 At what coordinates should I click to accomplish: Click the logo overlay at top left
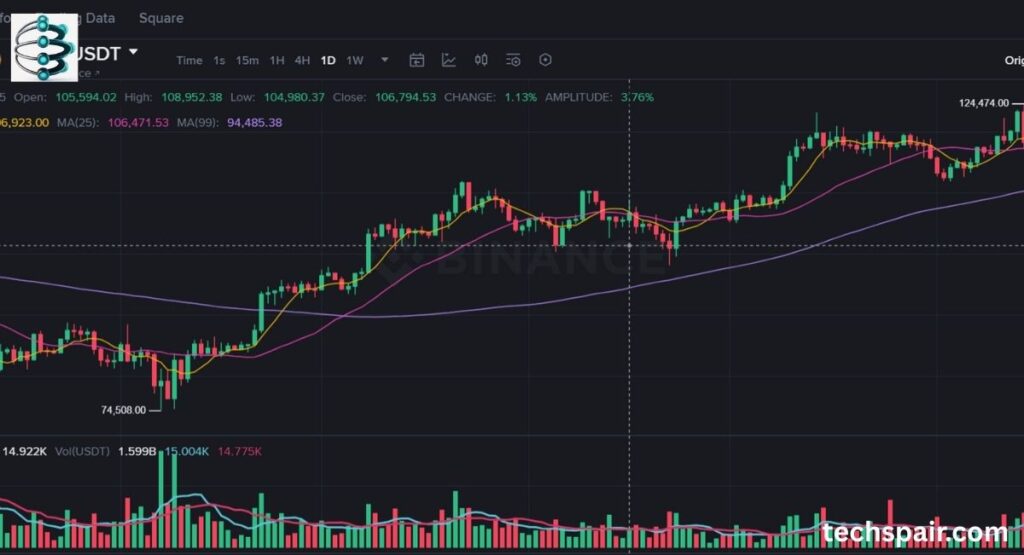pyautogui.click(x=44, y=47)
